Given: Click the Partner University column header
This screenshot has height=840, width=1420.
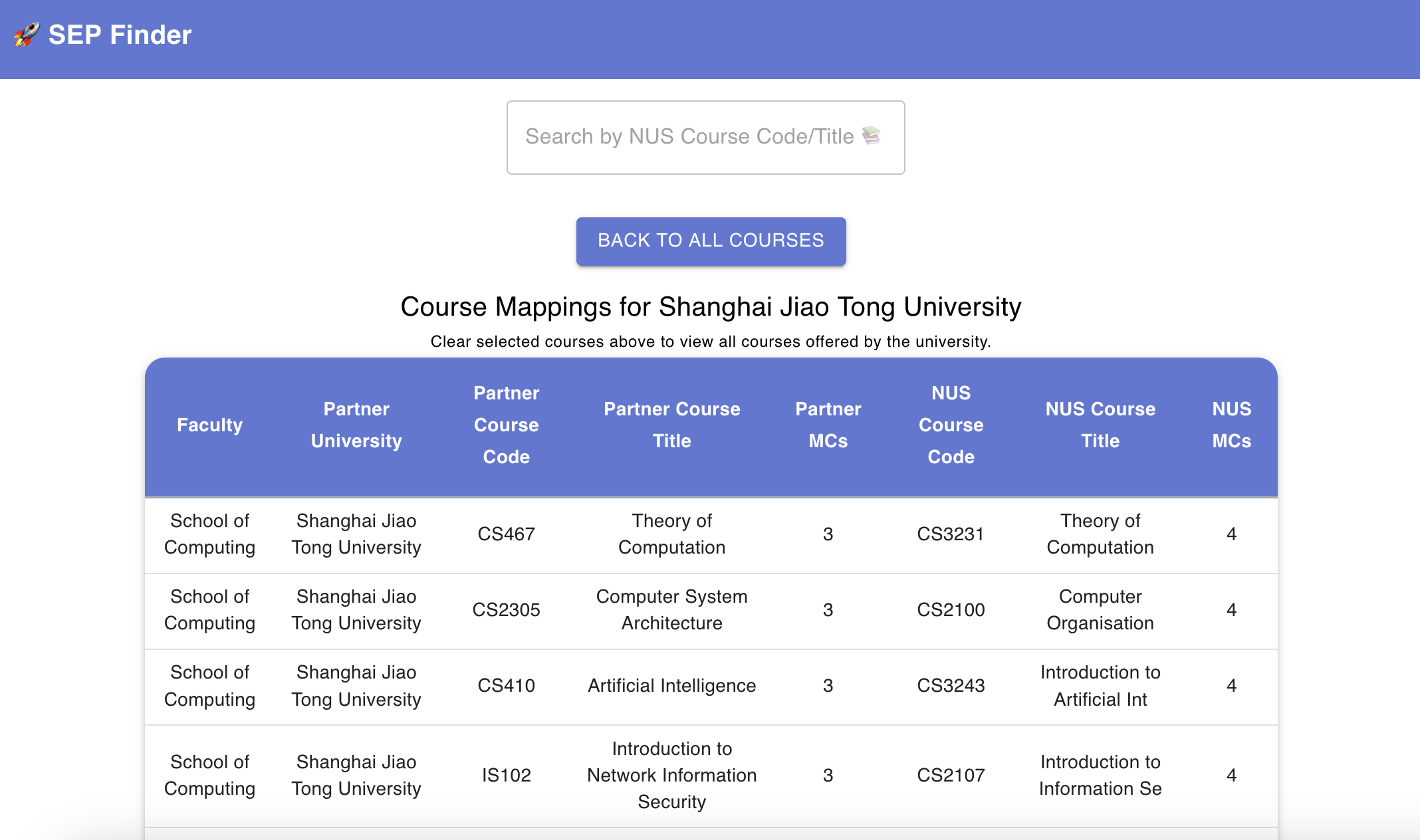Looking at the screenshot, I should [356, 425].
